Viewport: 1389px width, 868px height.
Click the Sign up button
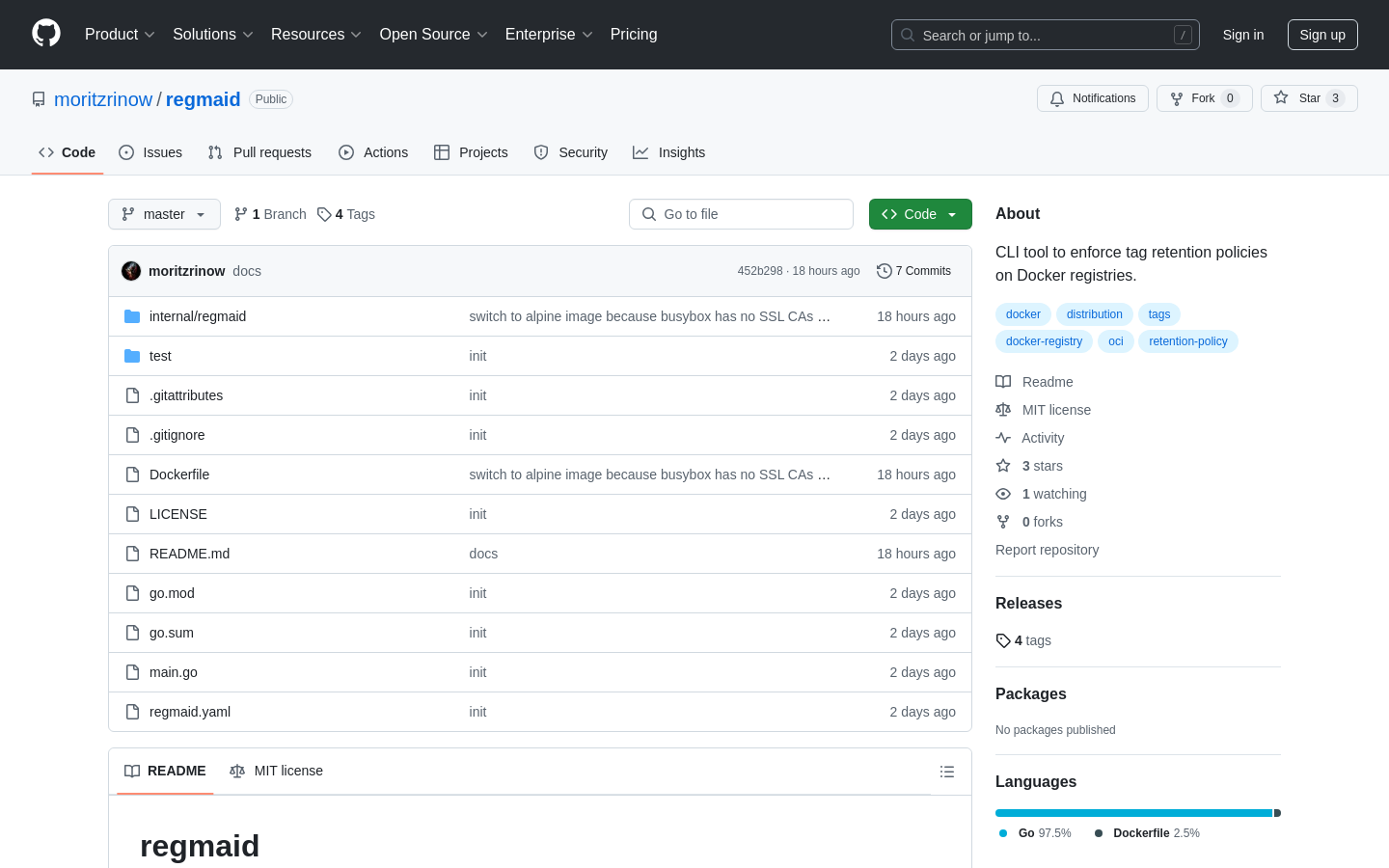1322,35
